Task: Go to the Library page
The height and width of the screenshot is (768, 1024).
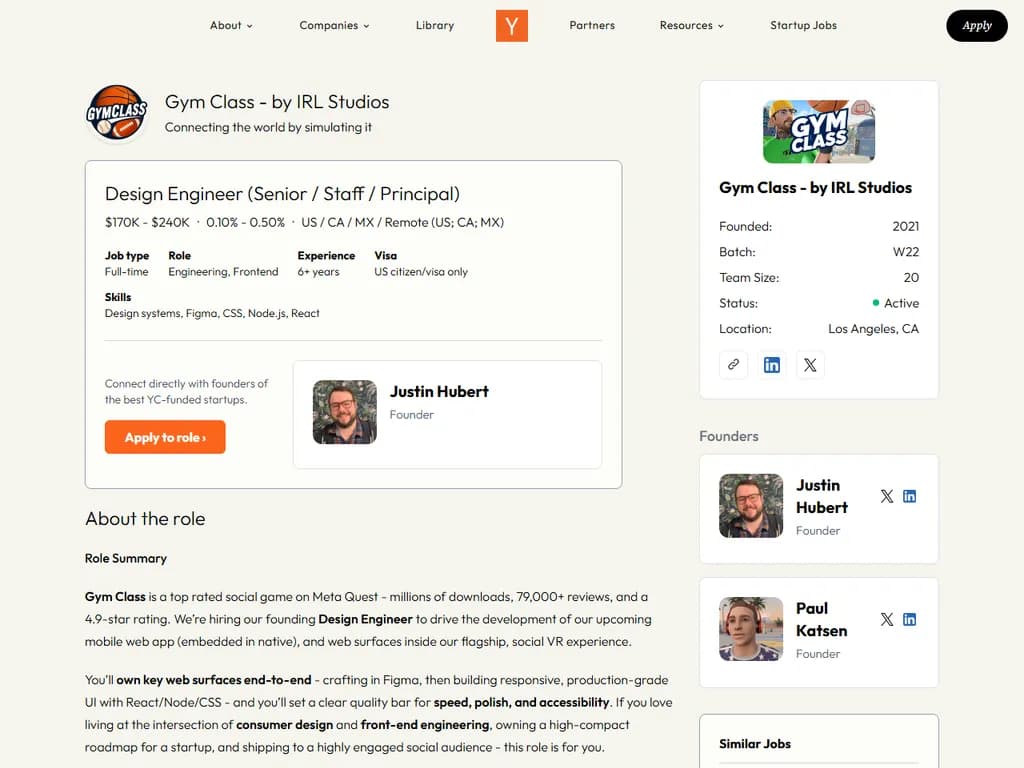Action: point(435,26)
